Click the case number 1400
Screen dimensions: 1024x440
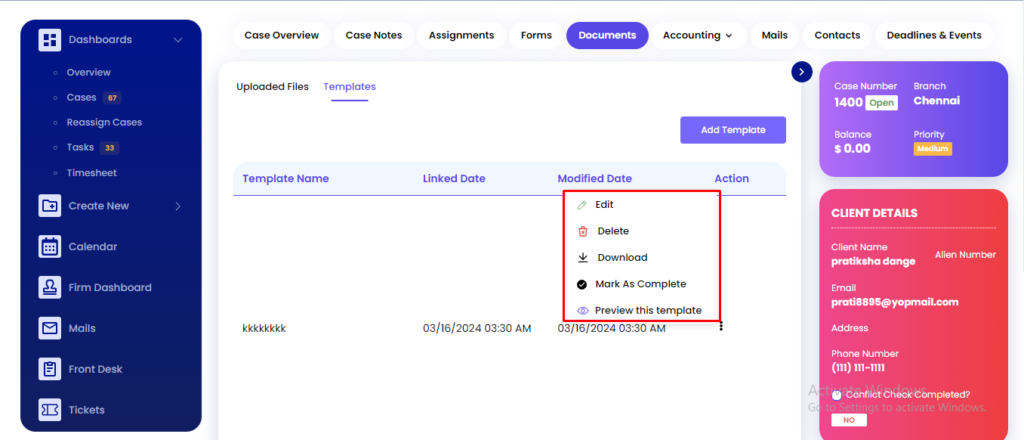point(848,102)
